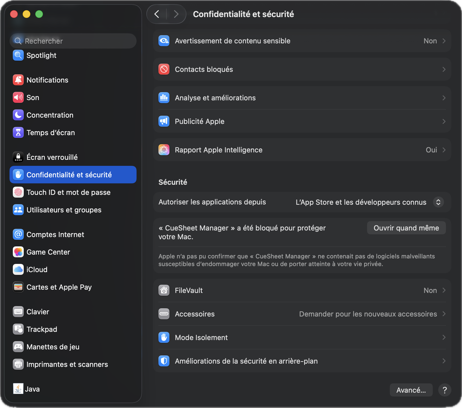Click the Java label in the sidebar
The height and width of the screenshot is (408, 462).
32,389
